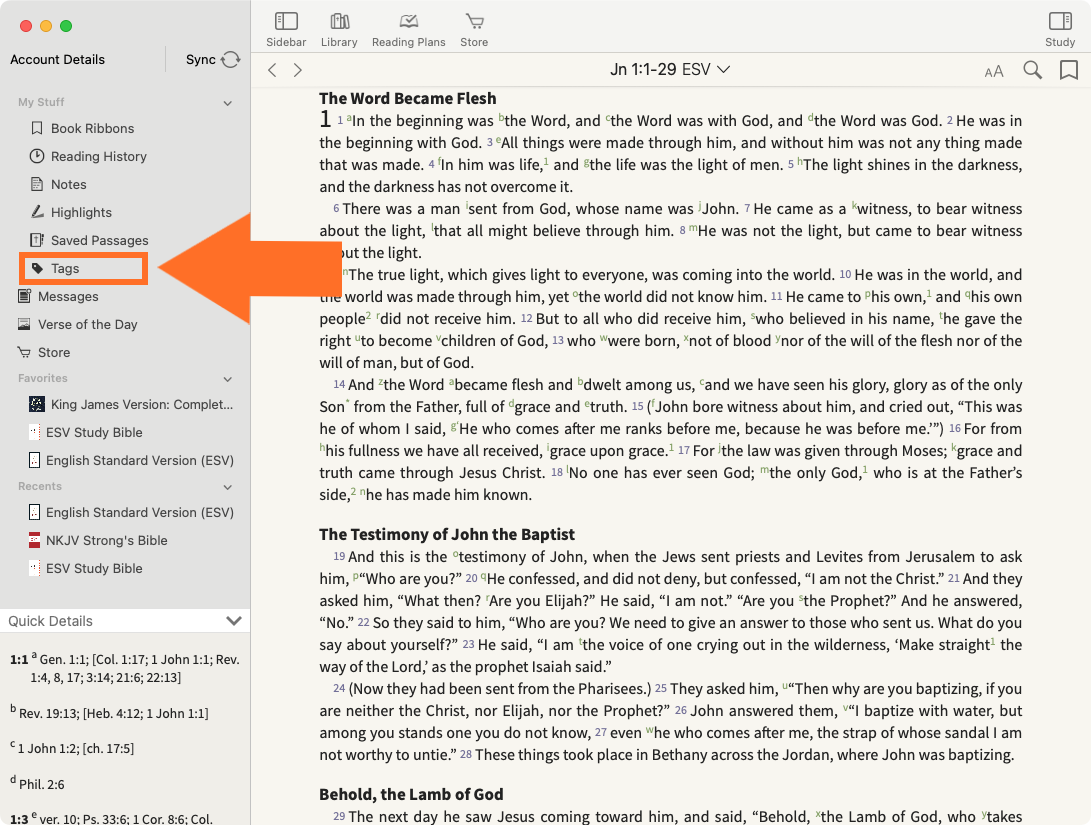
Task: Click verse number 14 in passage
Action: 339,384
